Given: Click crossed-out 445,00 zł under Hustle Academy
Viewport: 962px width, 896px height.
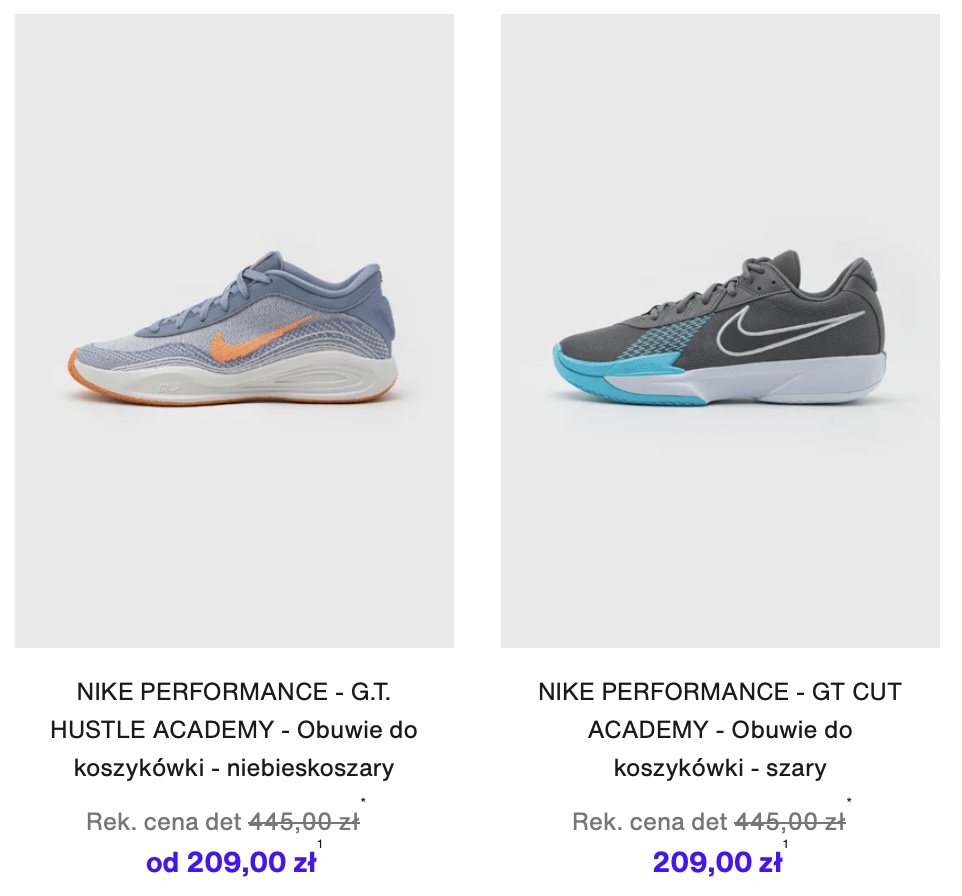Looking at the screenshot, I should pyautogui.click(x=304, y=821).
